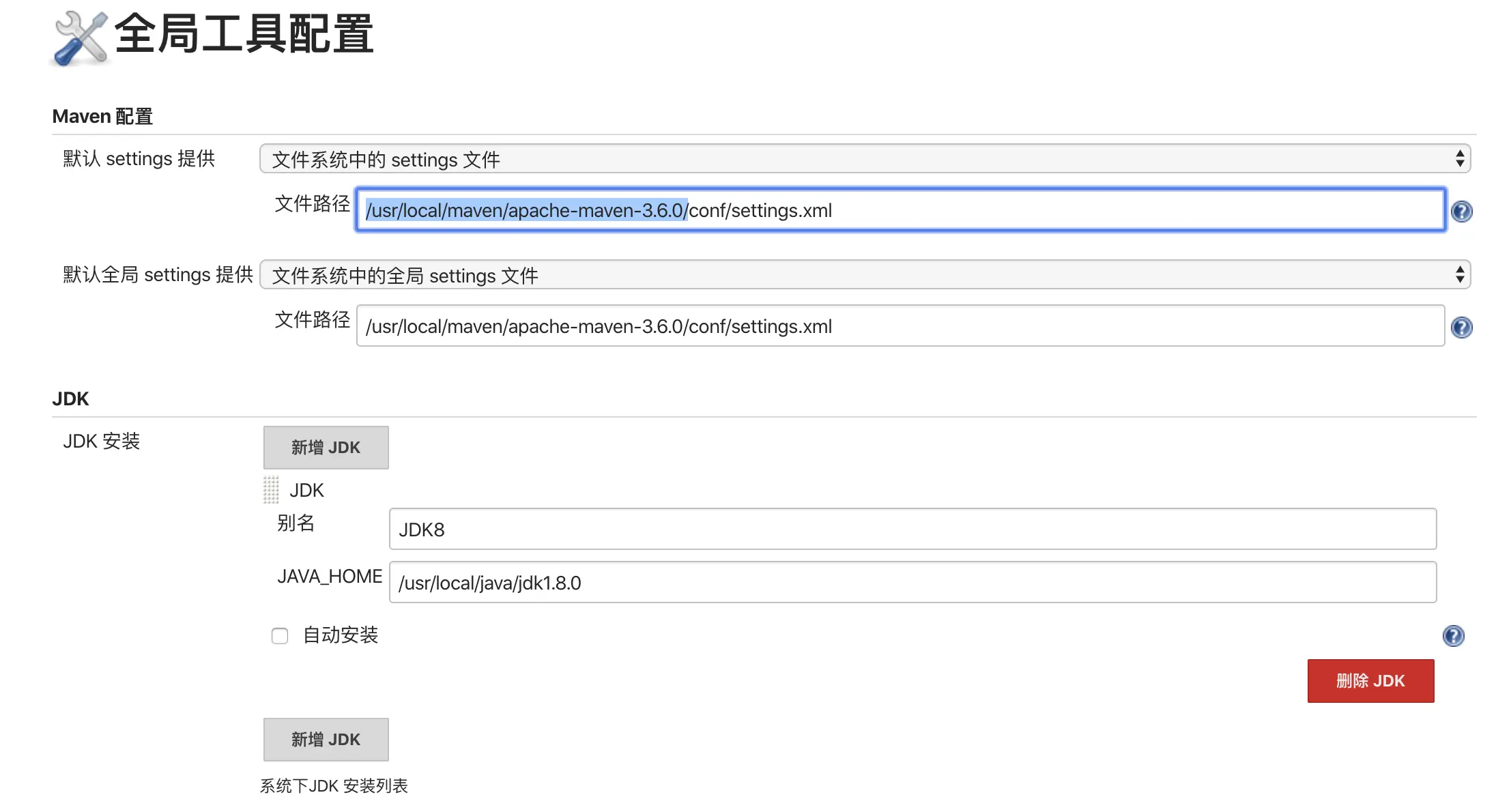This screenshot has height=812, width=1496.
Task: Click the 全局工具配置 page title
Action: click(244, 34)
